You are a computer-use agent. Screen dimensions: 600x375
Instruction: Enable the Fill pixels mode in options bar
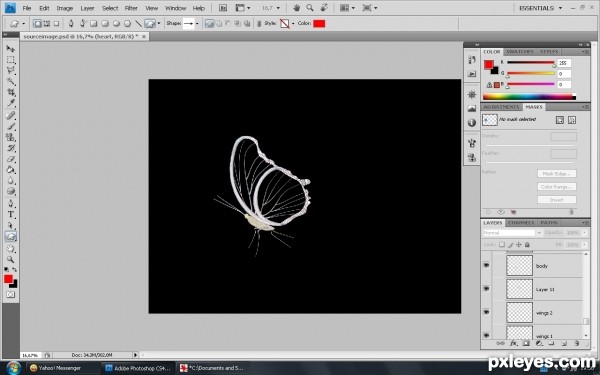[x=56, y=24]
